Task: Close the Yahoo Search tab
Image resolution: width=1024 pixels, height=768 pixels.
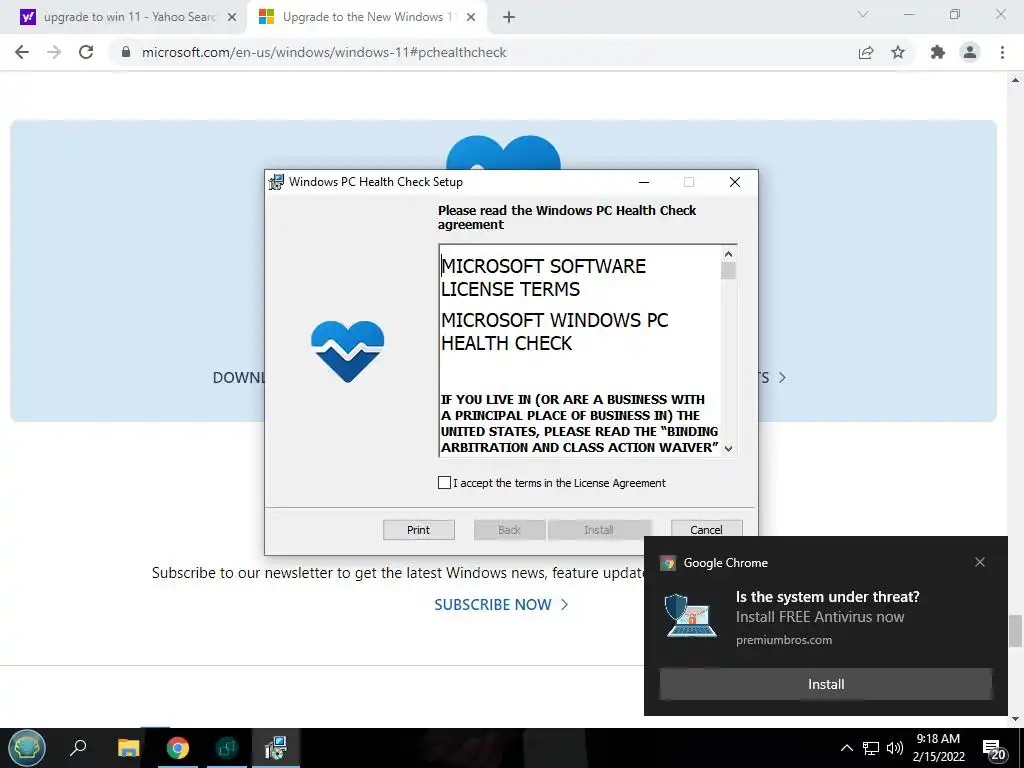Action: point(232,18)
